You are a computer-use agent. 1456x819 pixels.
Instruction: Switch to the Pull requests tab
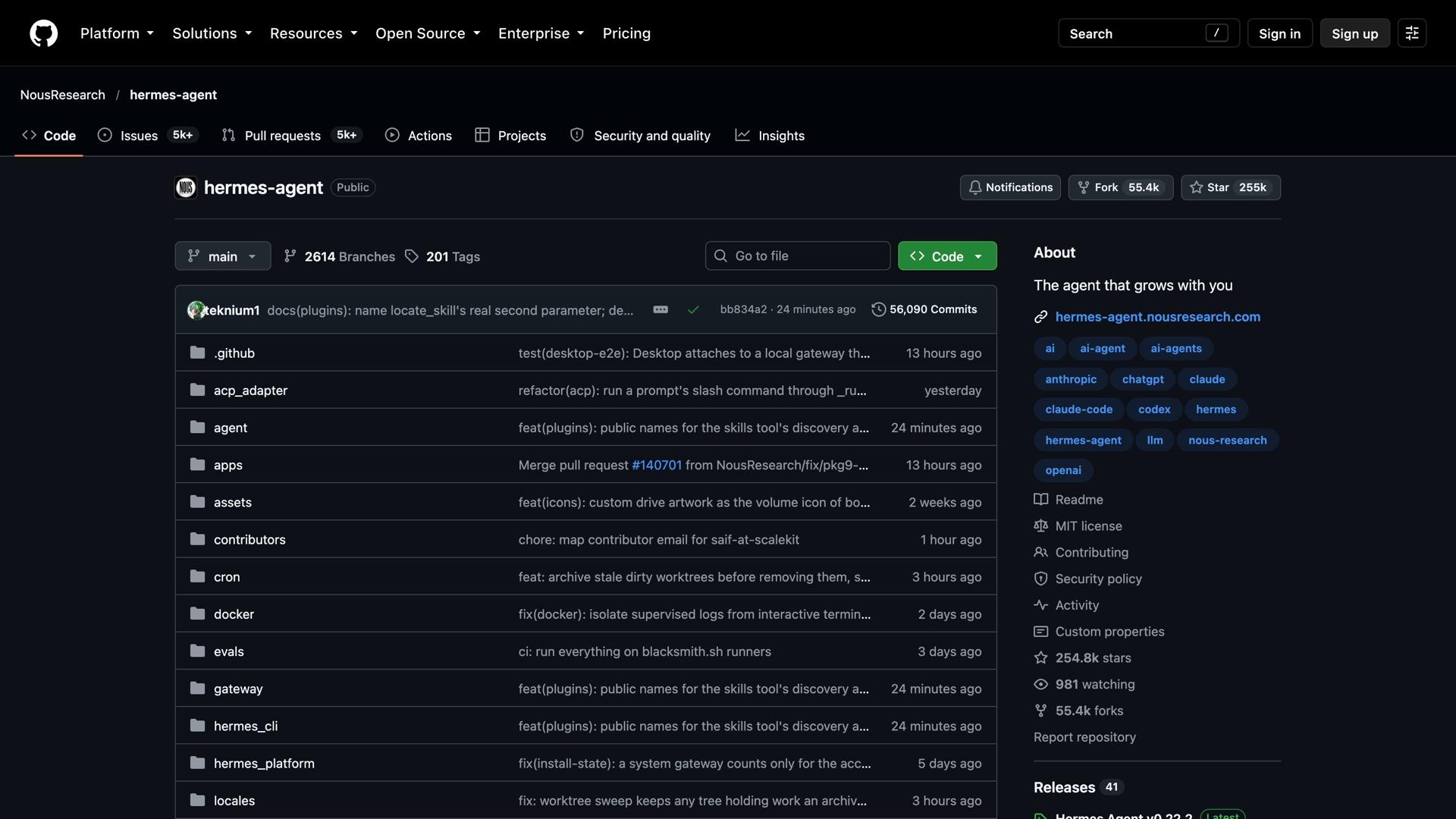tap(292, 135)
